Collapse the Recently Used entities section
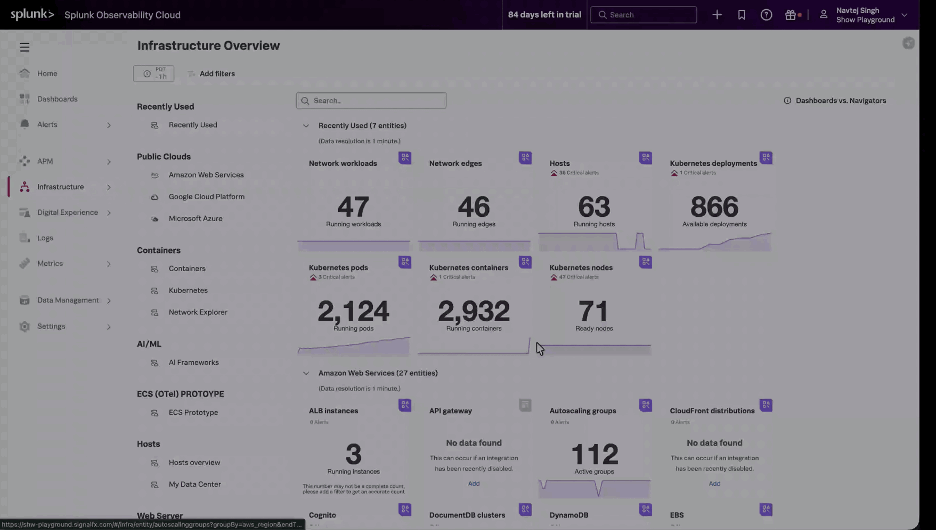The width and height of the screenshot is (936, 530). coord(306,126)
